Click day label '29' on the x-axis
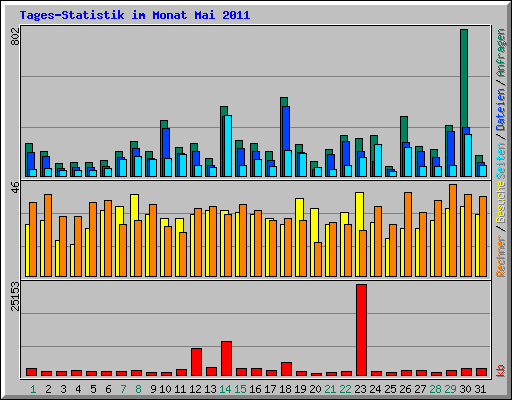Screen dimensions: 512x400 click(450, 389)
